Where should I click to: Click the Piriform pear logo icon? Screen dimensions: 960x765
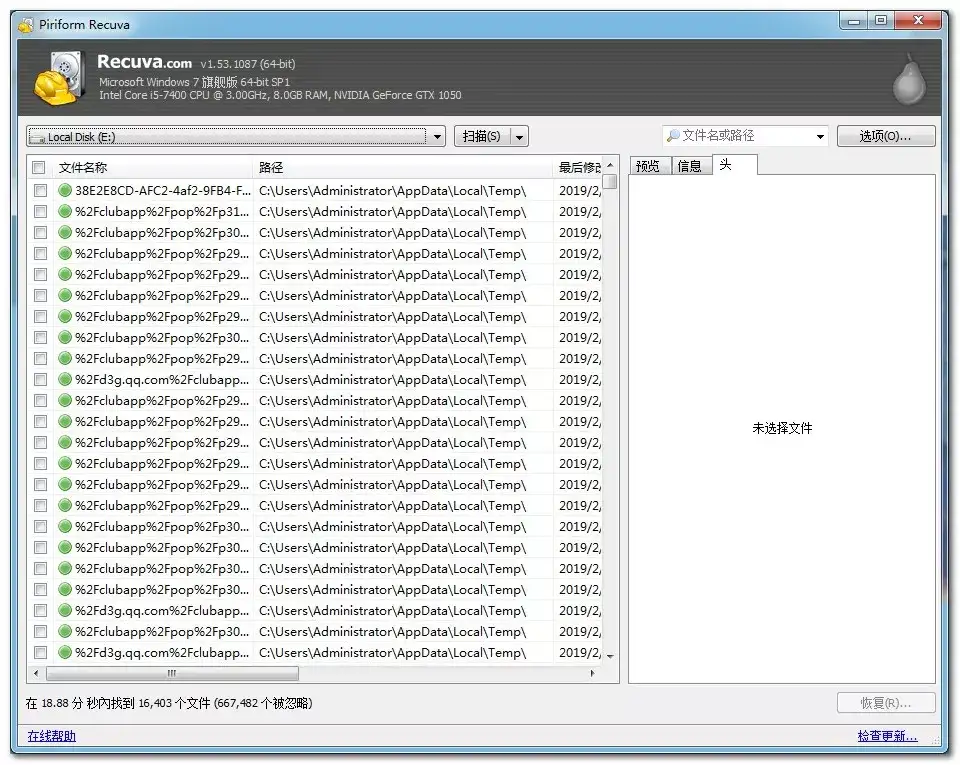[909, 78]
